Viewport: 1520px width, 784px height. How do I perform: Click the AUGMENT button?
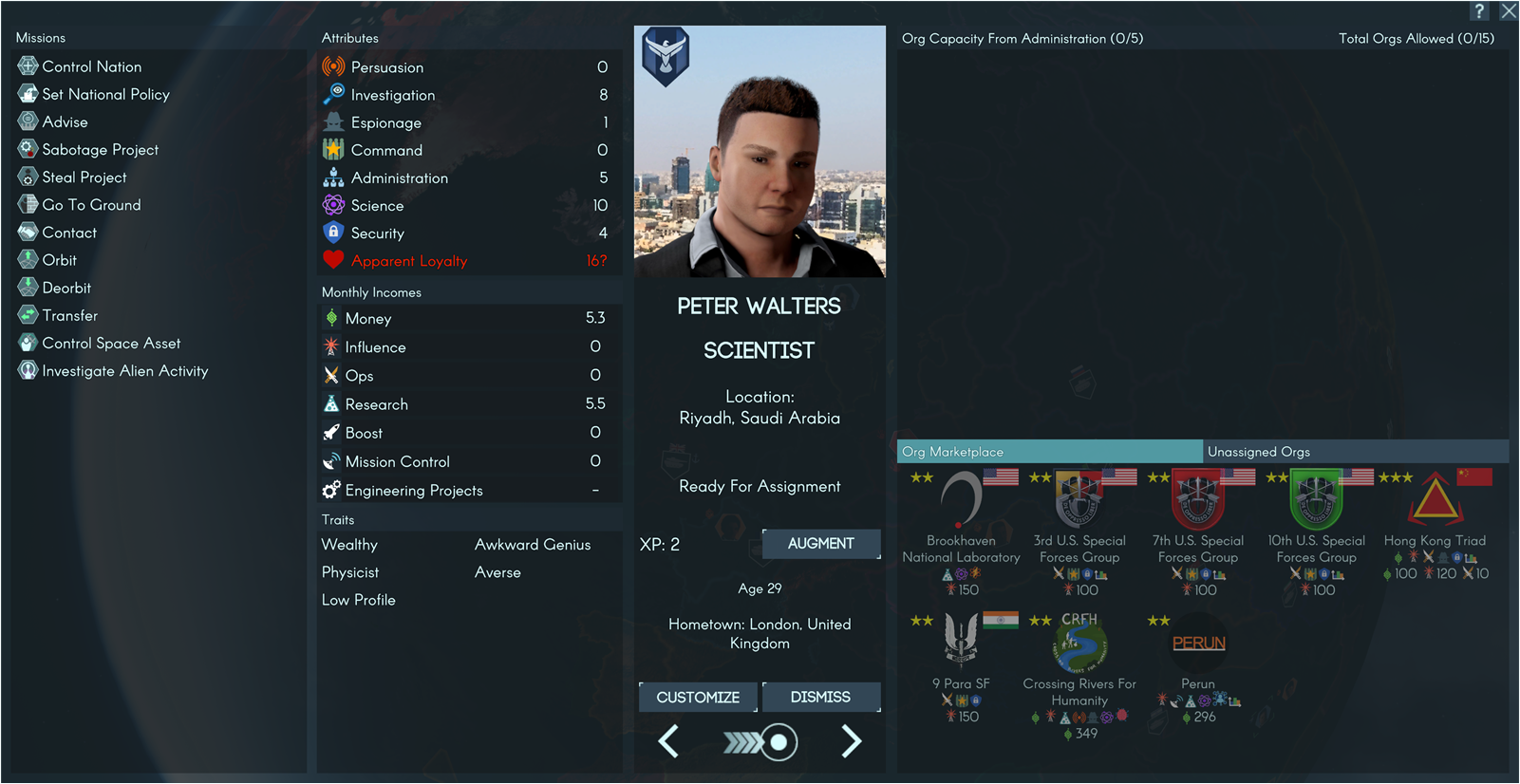click(821, 544)
